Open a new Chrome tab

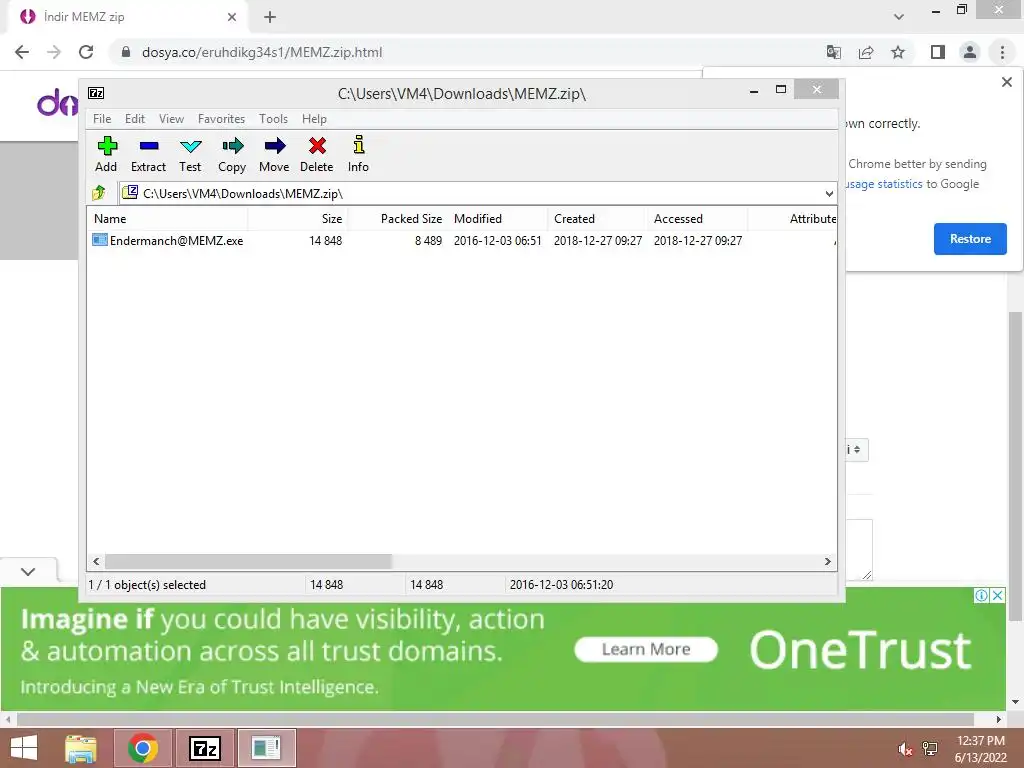click(270, 17)
